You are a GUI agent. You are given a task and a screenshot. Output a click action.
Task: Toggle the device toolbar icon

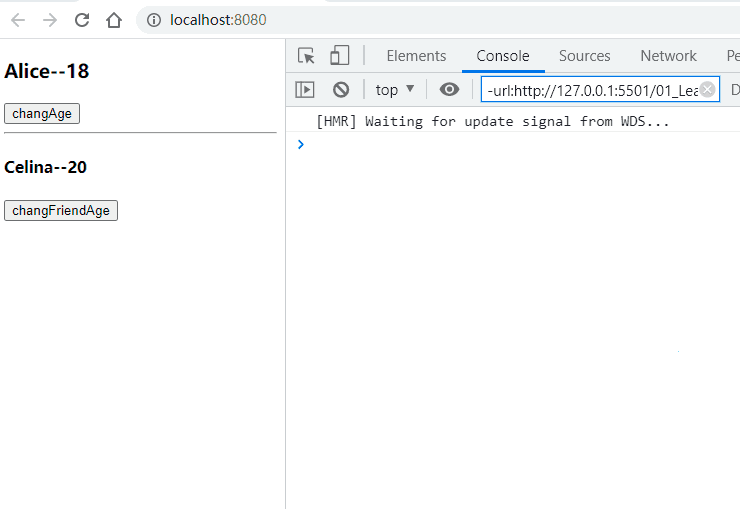coord(339,55)
